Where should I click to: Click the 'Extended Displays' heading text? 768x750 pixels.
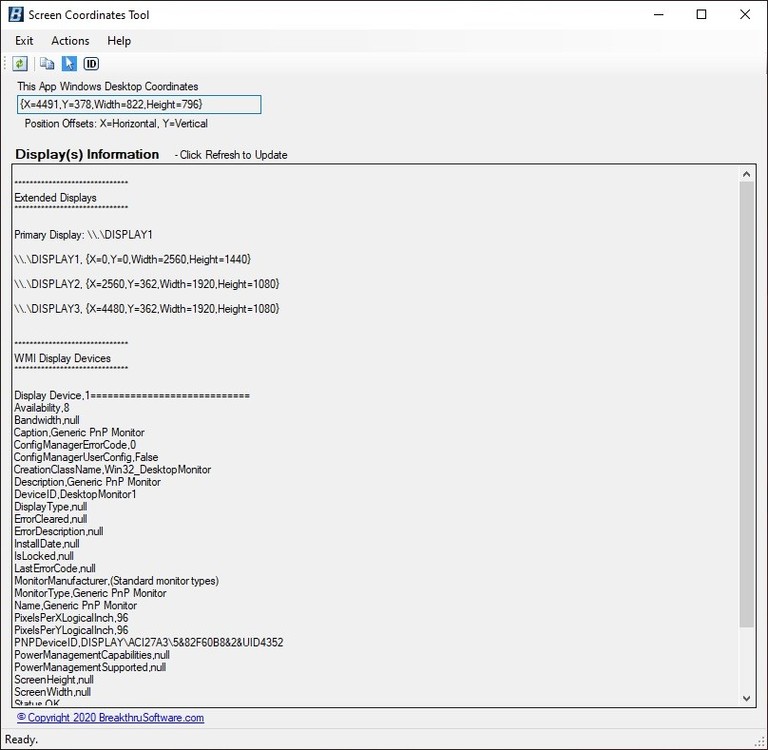click(55, 197)
